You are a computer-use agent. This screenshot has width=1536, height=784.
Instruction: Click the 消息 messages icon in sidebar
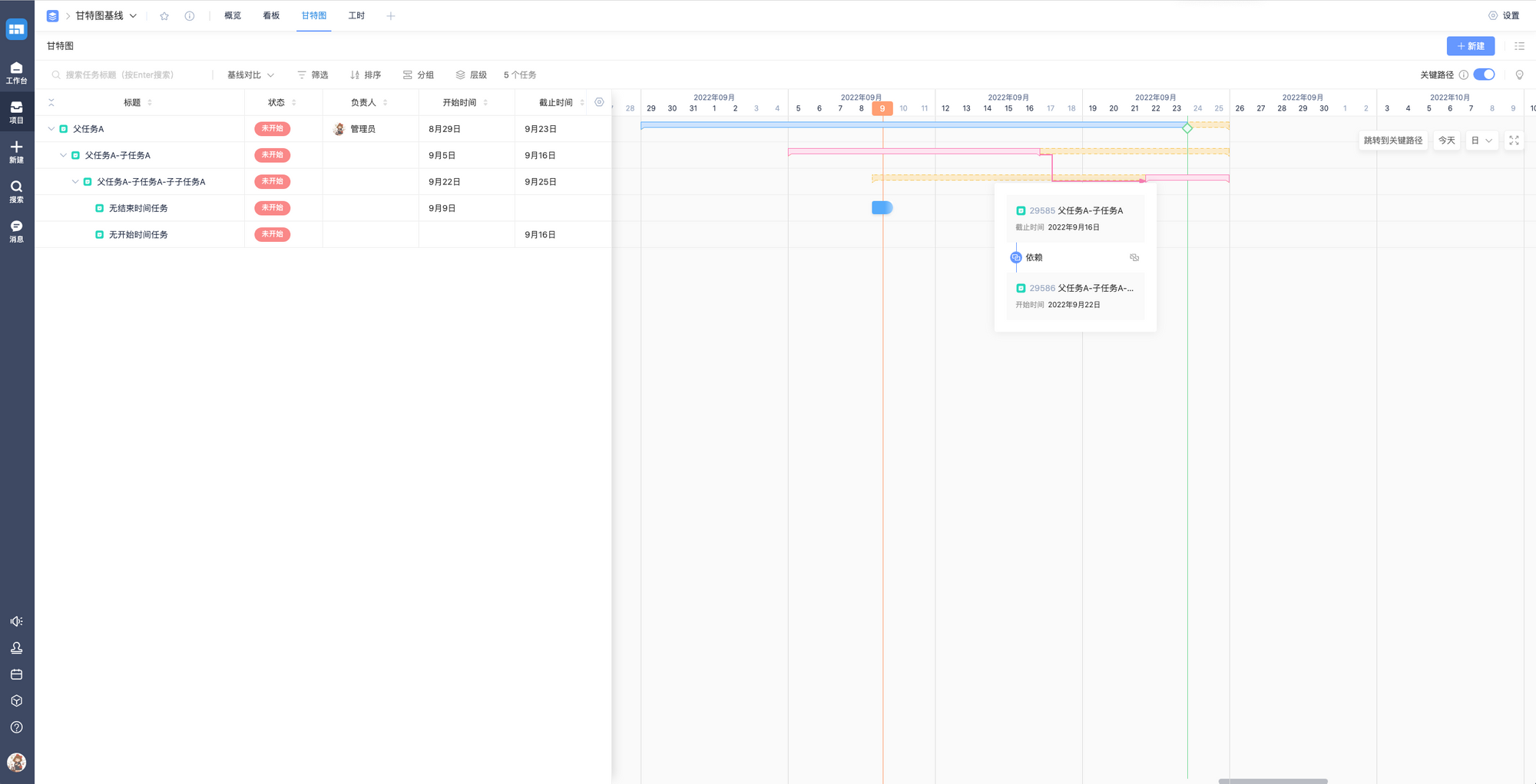point(16,230)
